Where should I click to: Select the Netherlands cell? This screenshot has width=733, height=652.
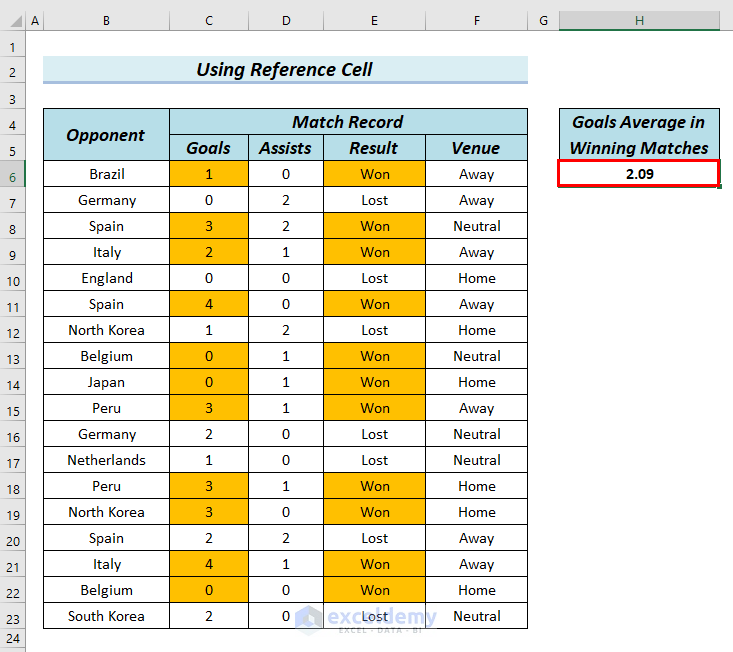coord(106,460)
